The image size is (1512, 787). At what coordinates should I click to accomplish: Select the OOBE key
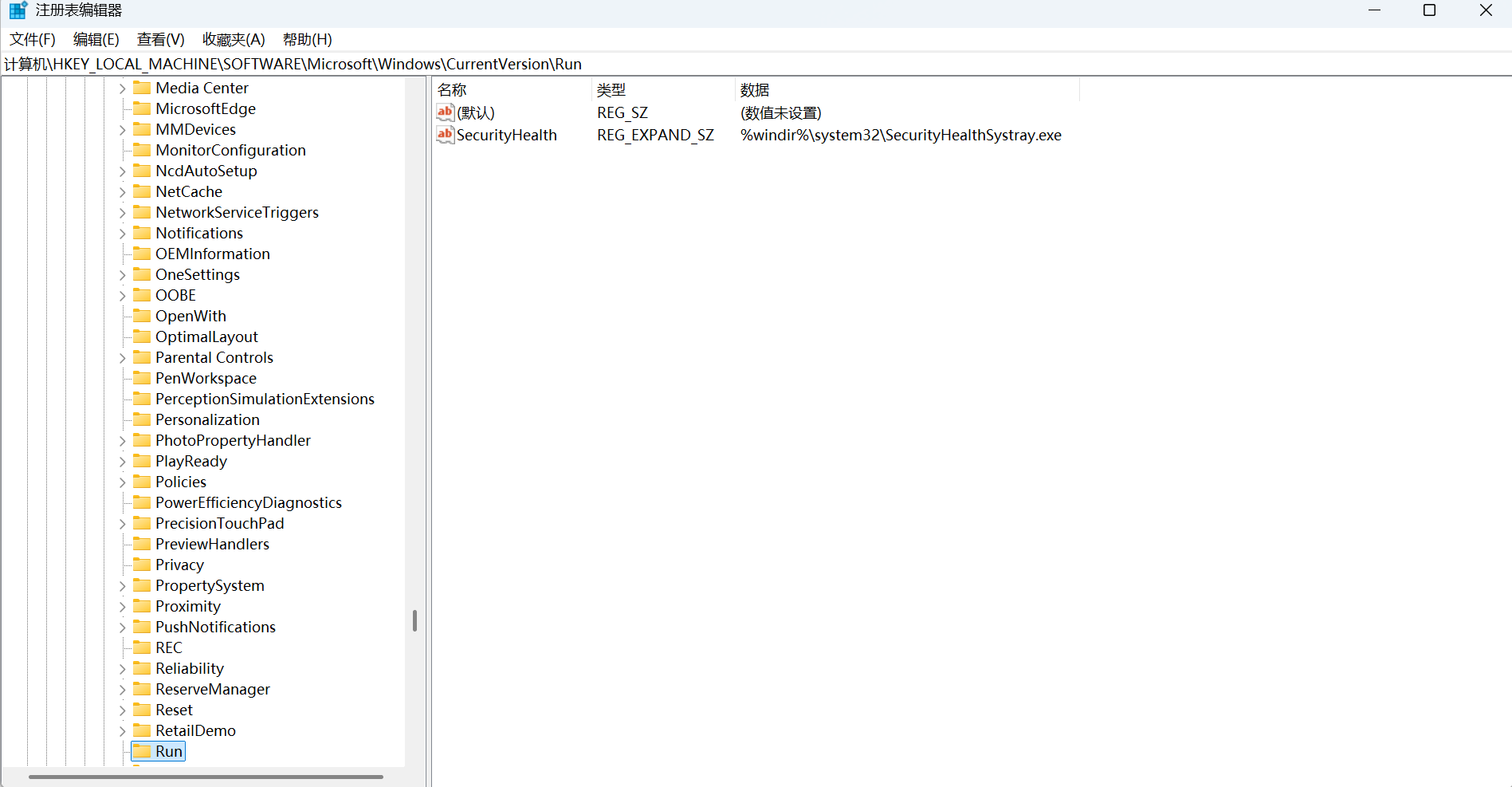point(175,296)
